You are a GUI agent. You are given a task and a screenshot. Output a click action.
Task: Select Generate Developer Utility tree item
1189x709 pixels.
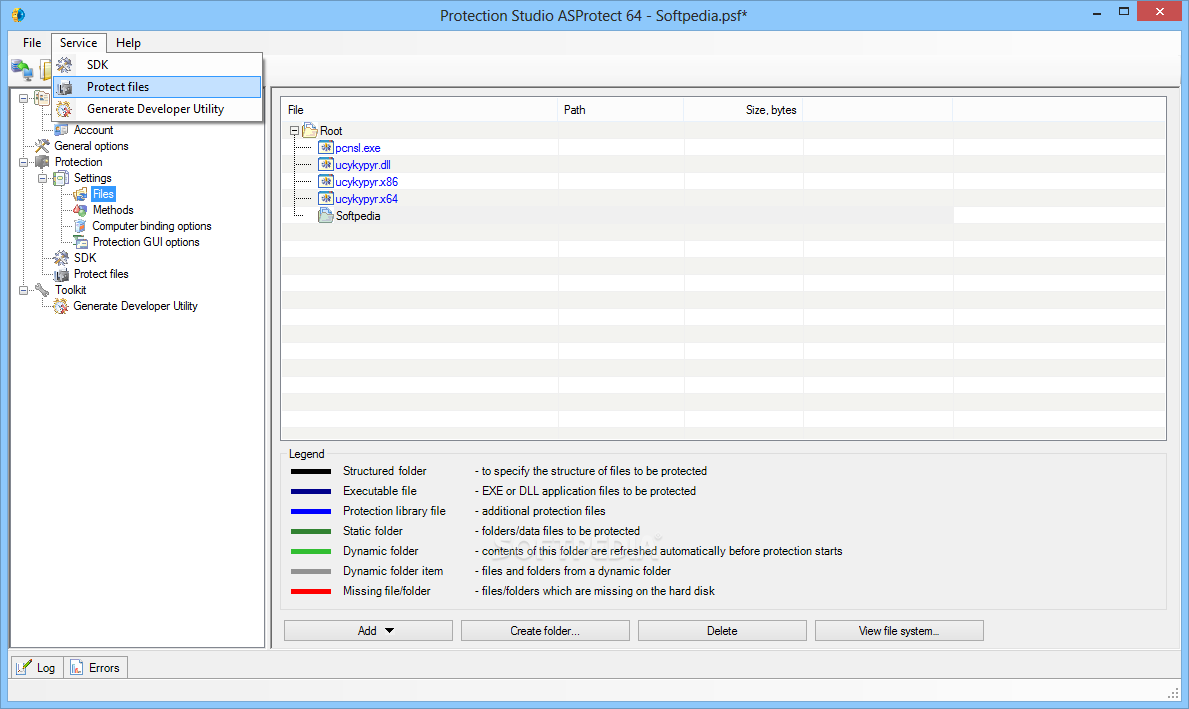coord(136,306)
